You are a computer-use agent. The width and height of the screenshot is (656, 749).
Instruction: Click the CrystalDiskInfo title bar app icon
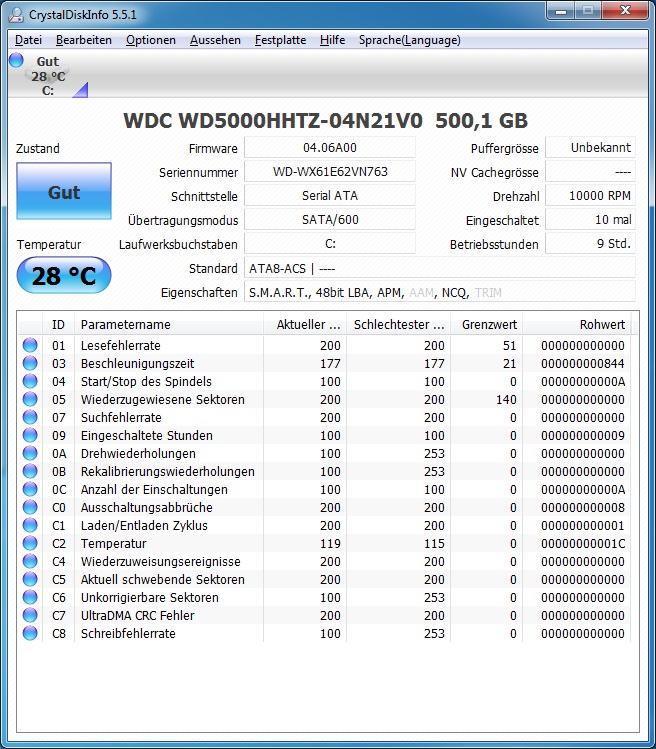(x=16, y=14)
